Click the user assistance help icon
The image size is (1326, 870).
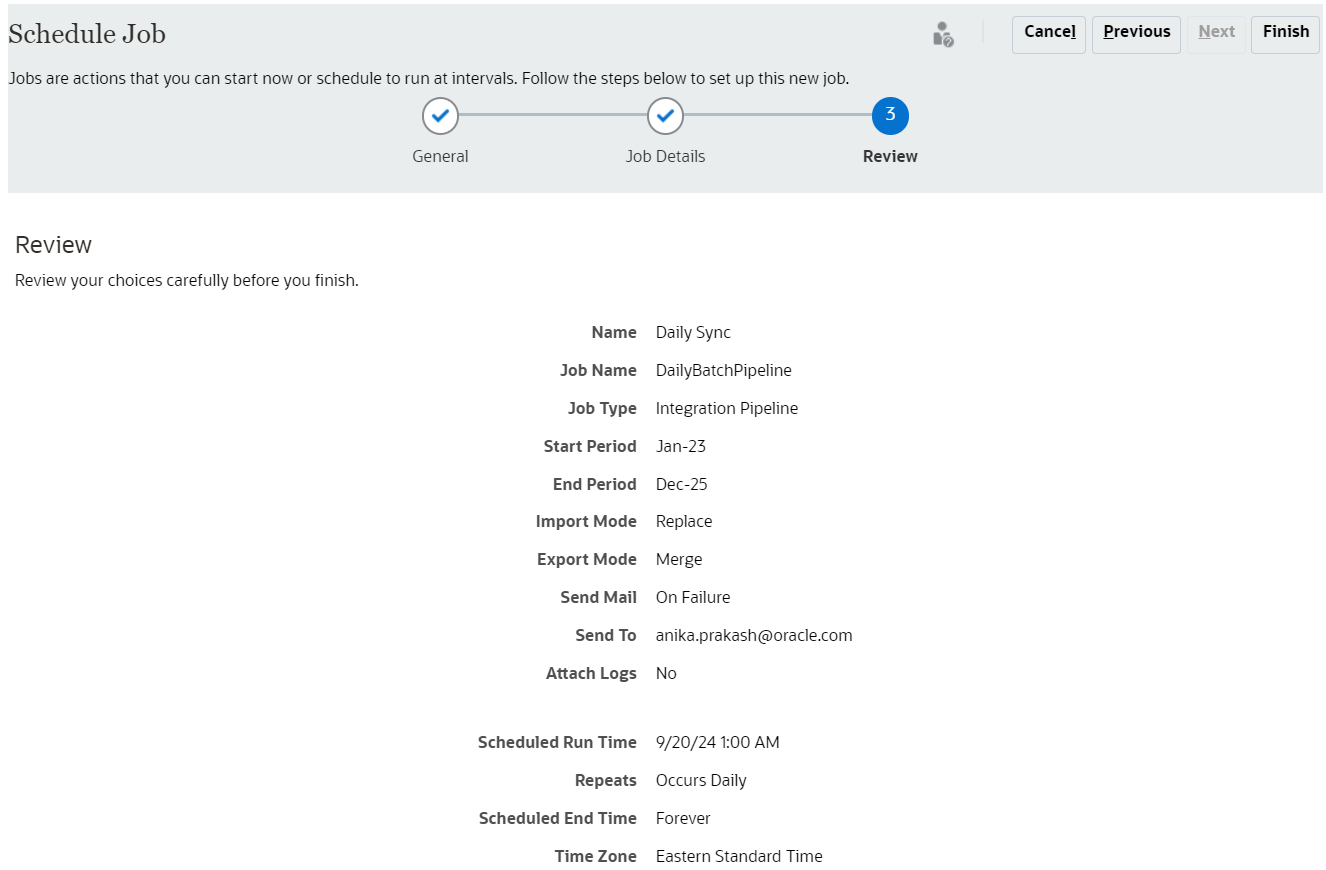tap(942, 35)
